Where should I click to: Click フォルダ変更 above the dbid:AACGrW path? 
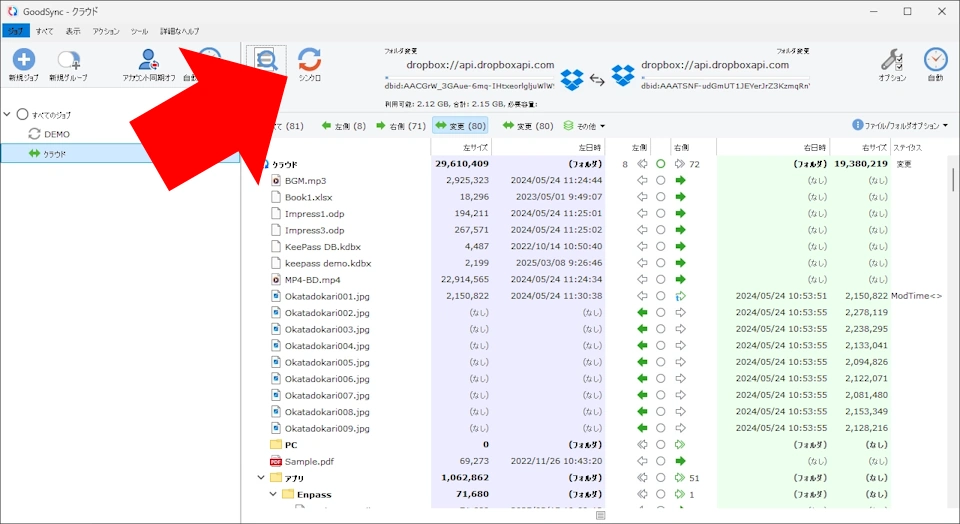pos(401,51)
